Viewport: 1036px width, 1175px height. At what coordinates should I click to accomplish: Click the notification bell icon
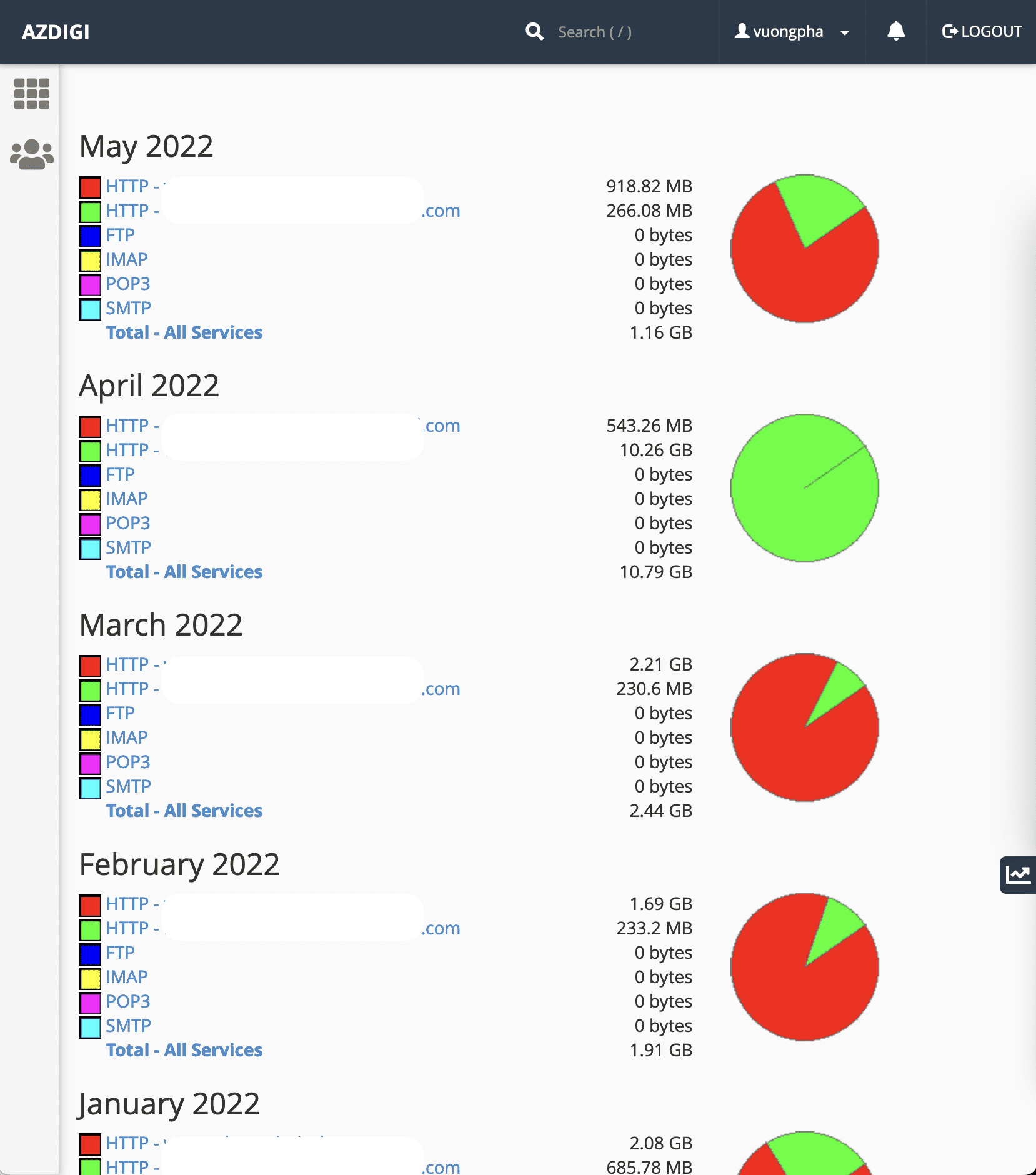click(896, 31)
